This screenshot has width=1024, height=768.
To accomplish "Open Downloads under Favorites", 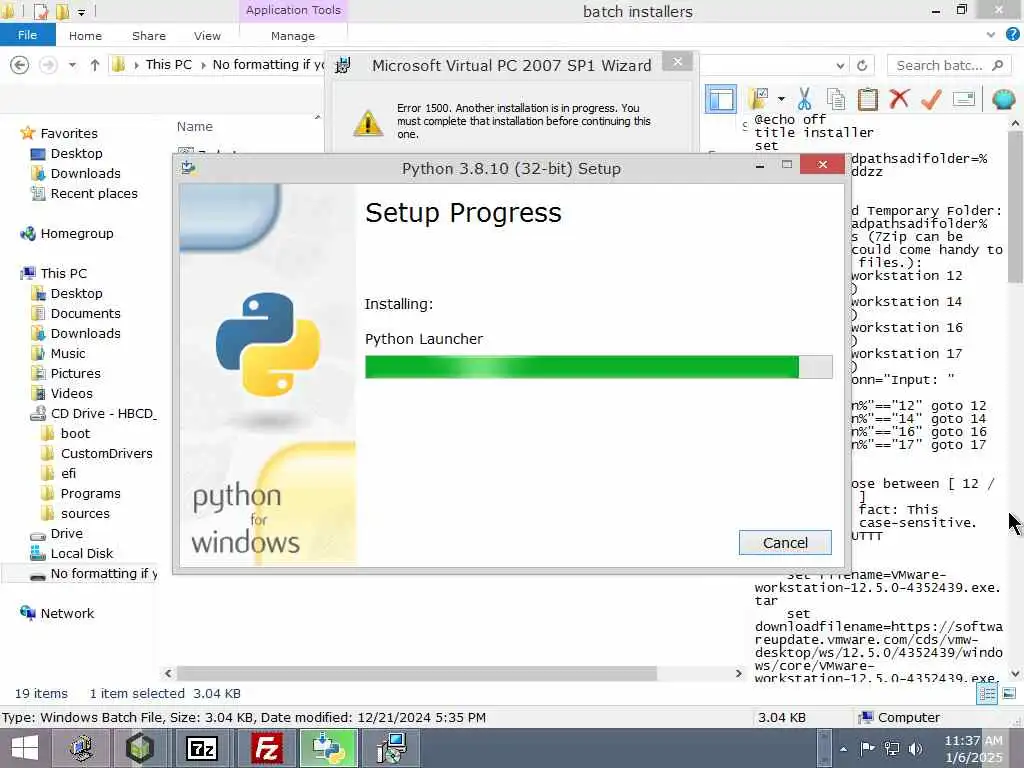I will coord(86,173).
